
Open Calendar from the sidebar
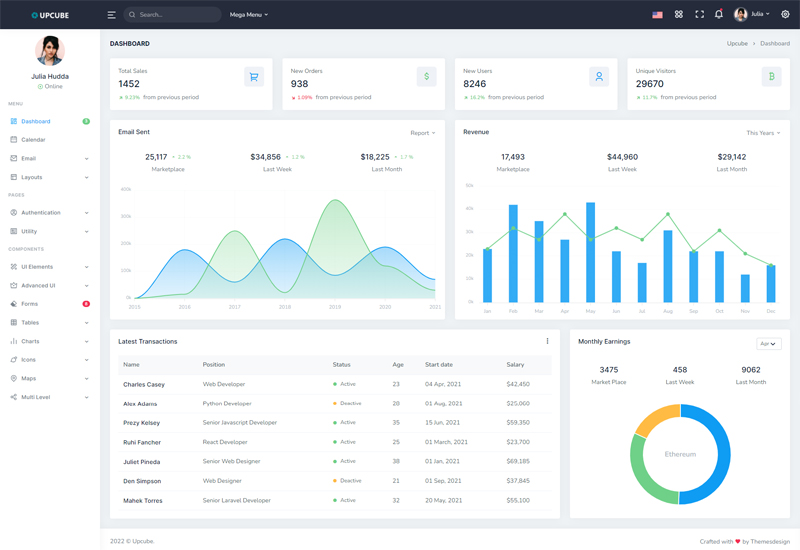[x=33, y=140]
